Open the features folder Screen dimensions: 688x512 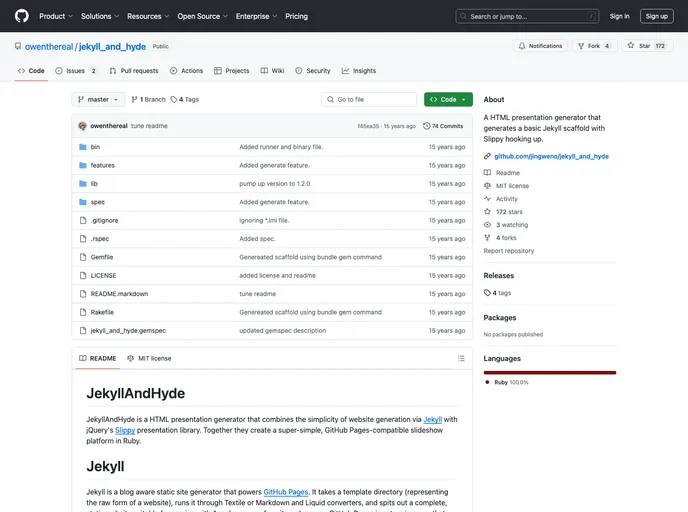click(x=102, y=165)
